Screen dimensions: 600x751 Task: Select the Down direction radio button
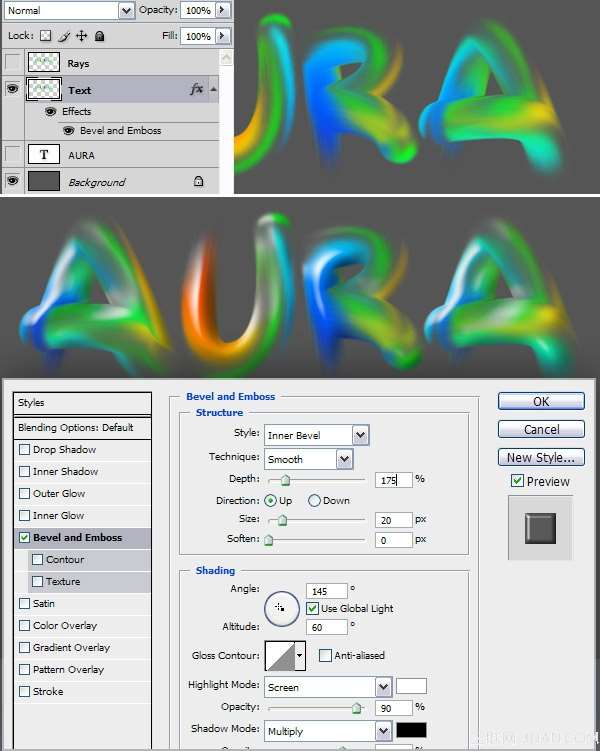click(x=315, y=500)
